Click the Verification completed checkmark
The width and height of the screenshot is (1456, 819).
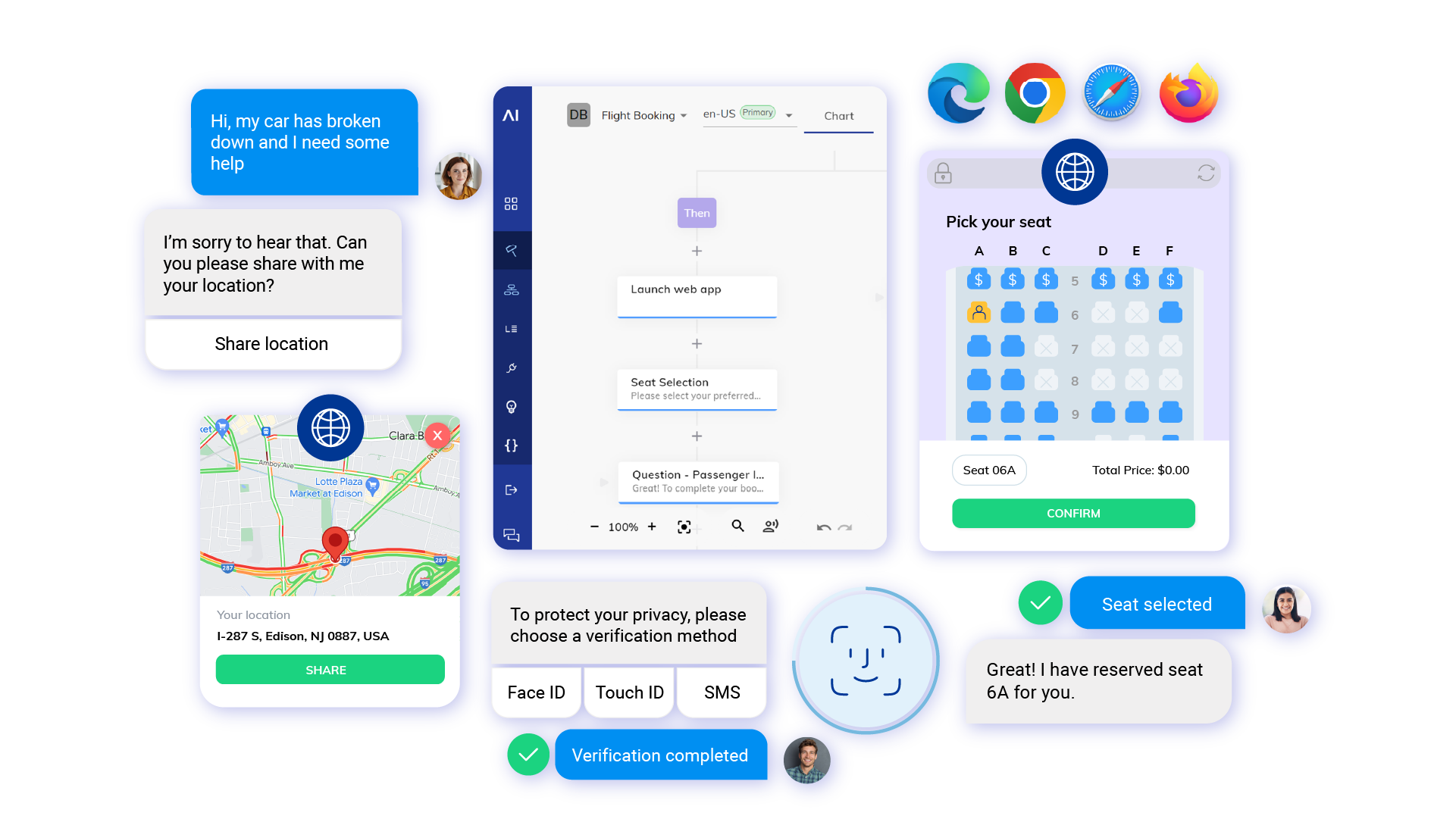[x=528, y=756]
